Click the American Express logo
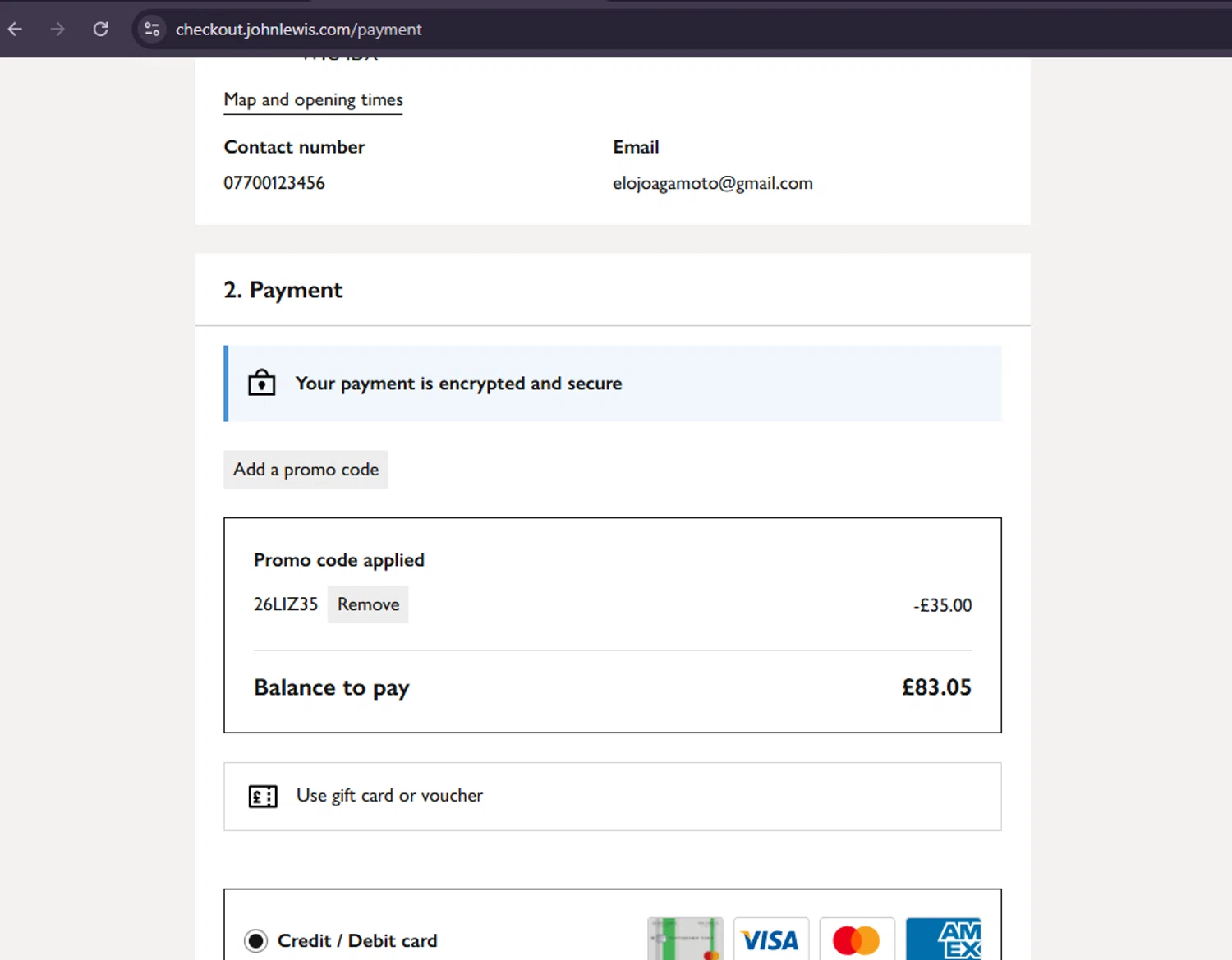 click(x=943, y=939)
